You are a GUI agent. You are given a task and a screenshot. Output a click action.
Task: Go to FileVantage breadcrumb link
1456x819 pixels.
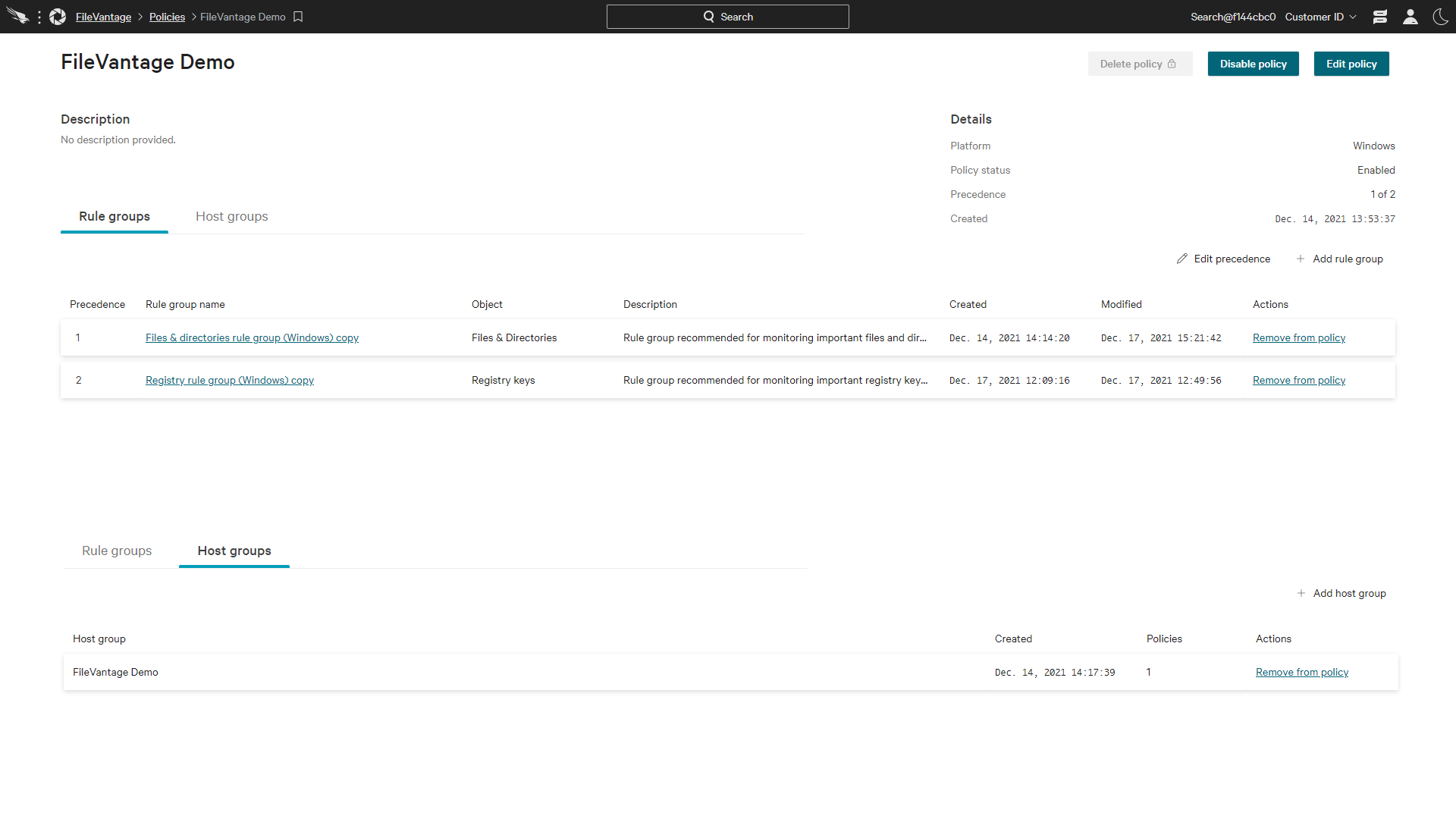click(x=103, y=17)
